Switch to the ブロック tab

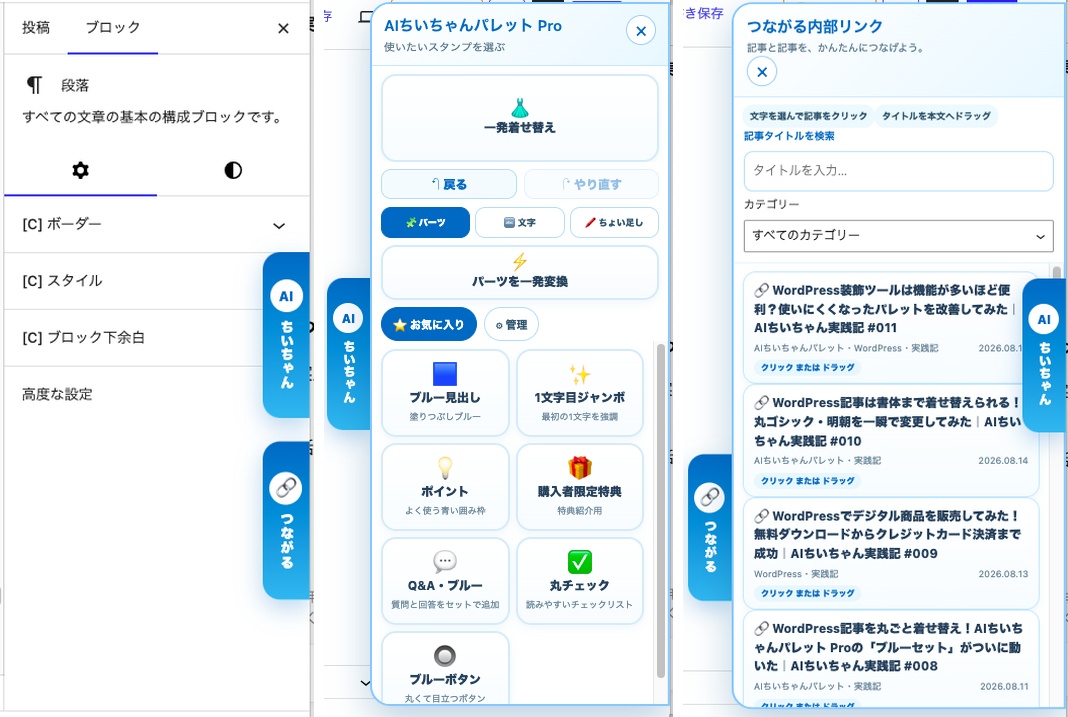112,27
